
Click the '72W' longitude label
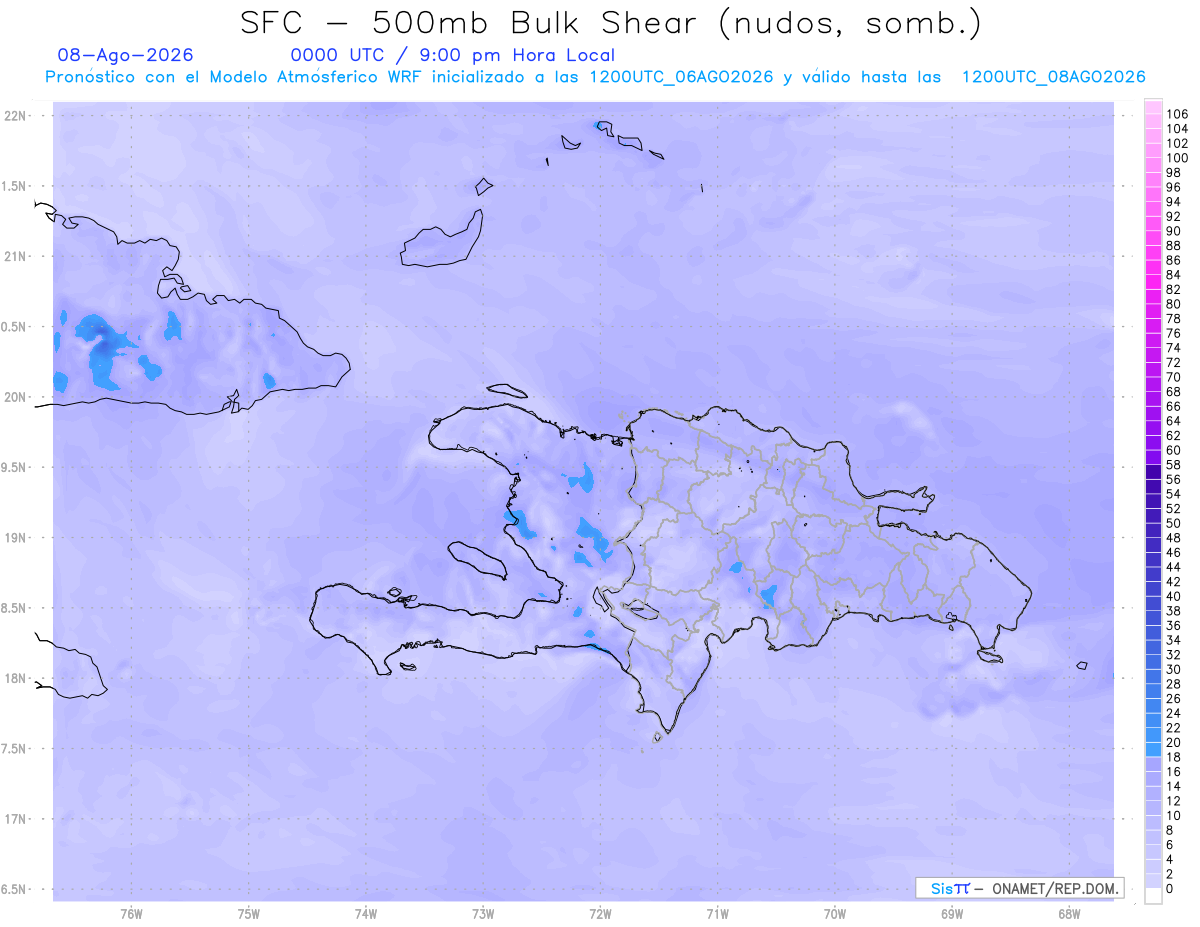pos(600,913)
